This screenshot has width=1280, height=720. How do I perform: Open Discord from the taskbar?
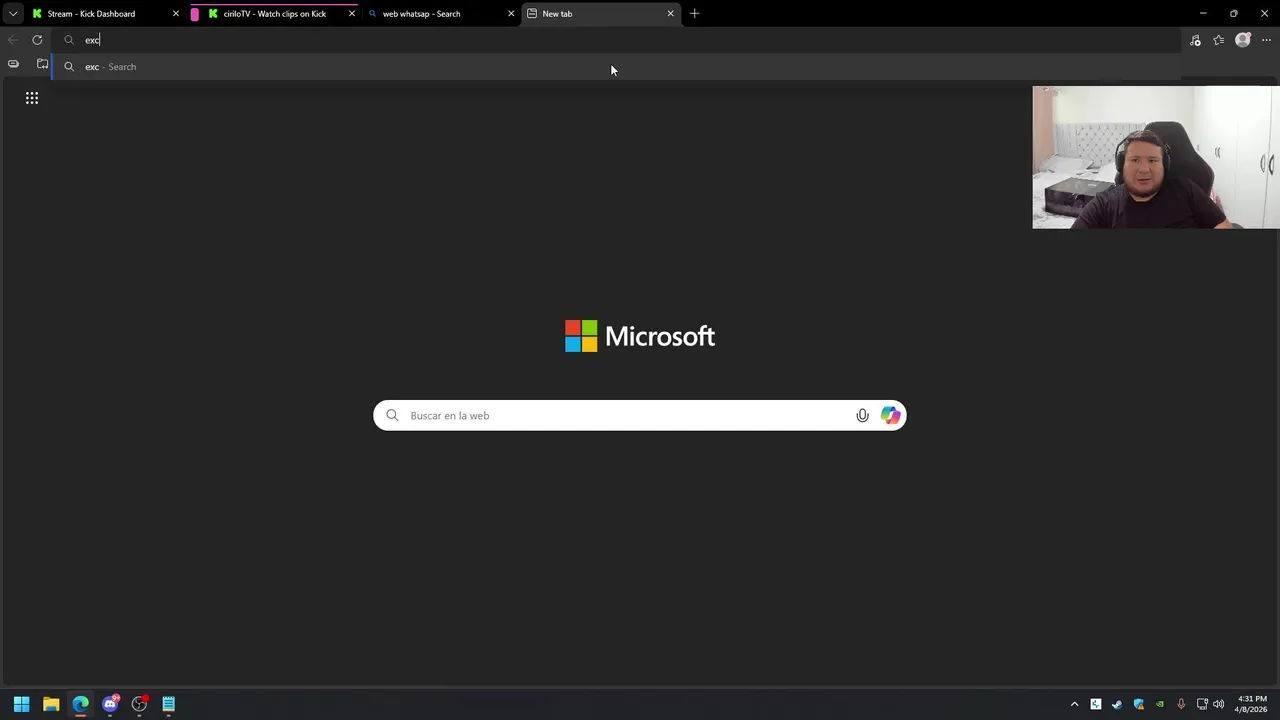[x=110, y=704]
